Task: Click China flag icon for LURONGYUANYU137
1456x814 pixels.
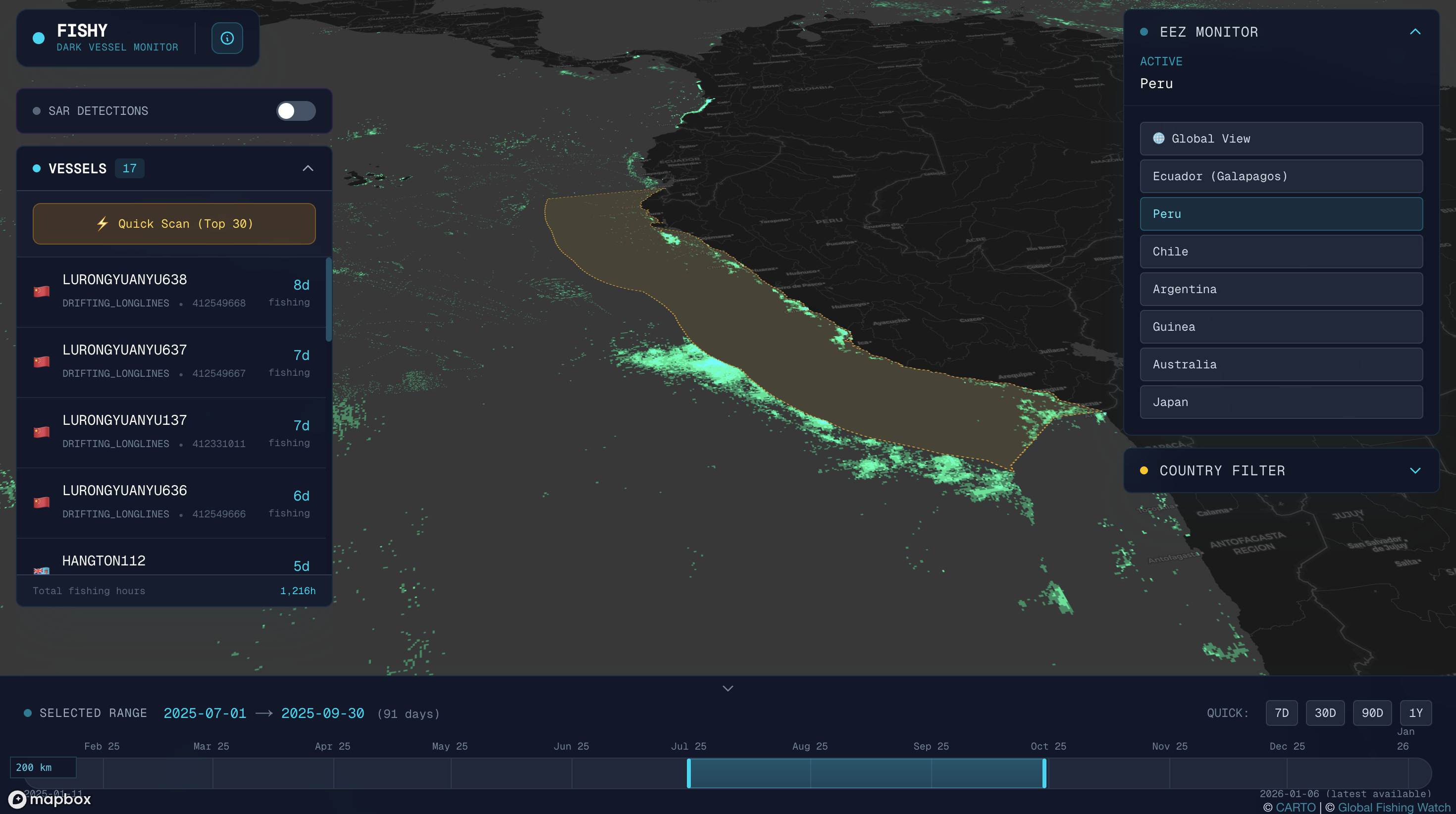Action: click(x=41, y=432)
